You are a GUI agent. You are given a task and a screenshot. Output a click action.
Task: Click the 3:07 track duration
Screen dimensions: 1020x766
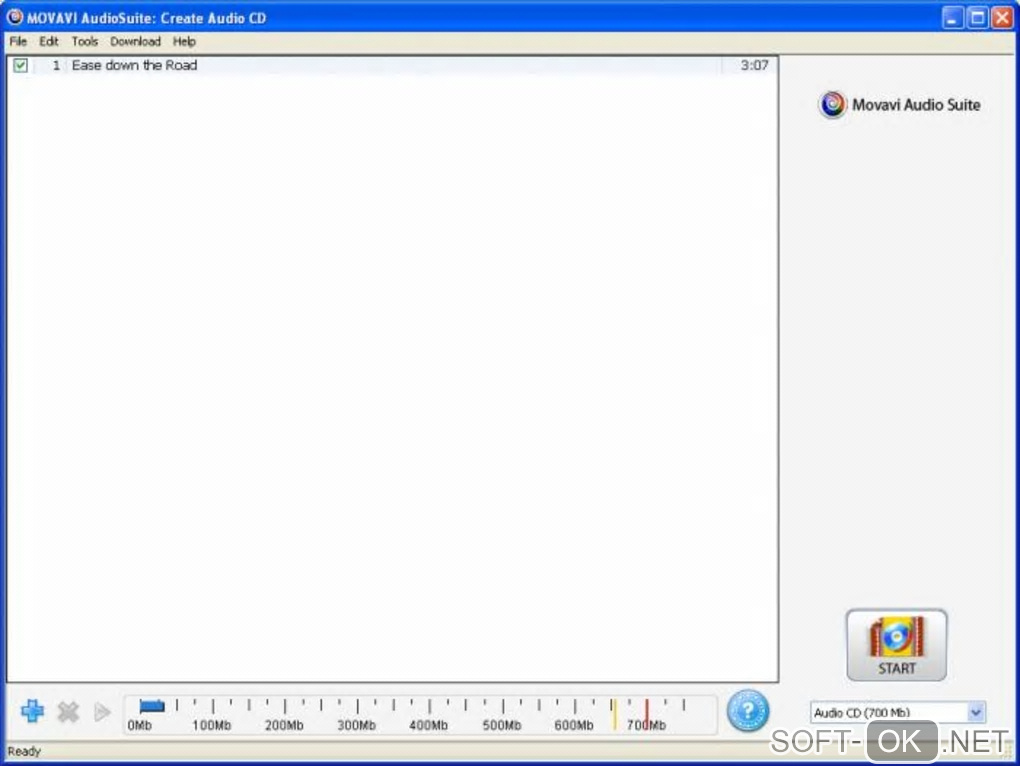(755, 65)
